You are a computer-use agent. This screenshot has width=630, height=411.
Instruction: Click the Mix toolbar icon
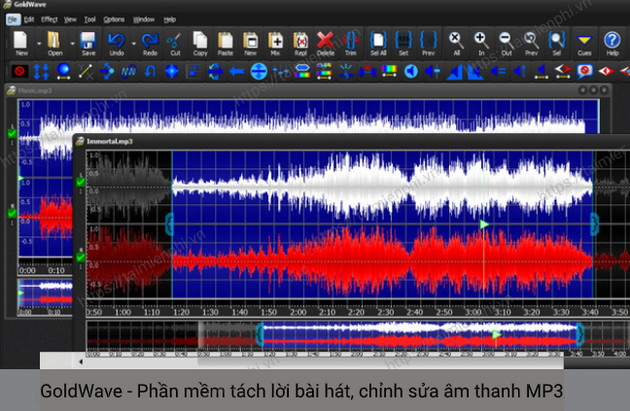(275, 43)
